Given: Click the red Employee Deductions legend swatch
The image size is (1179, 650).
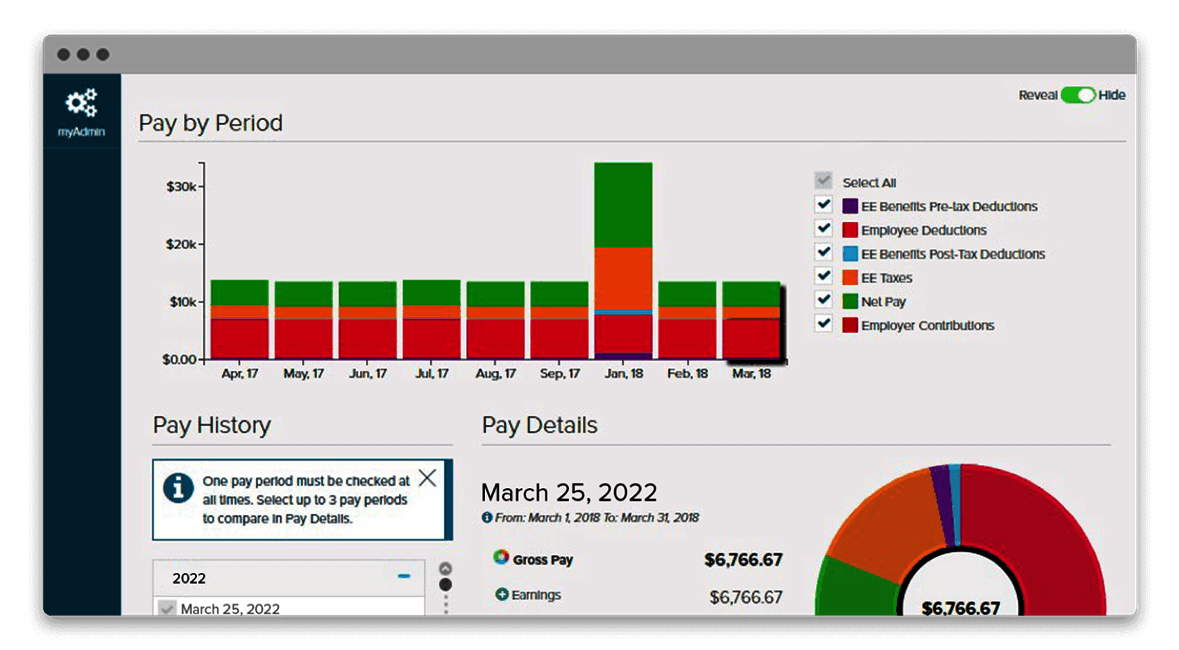Looking at the screenshot, I should coord(850,230).
